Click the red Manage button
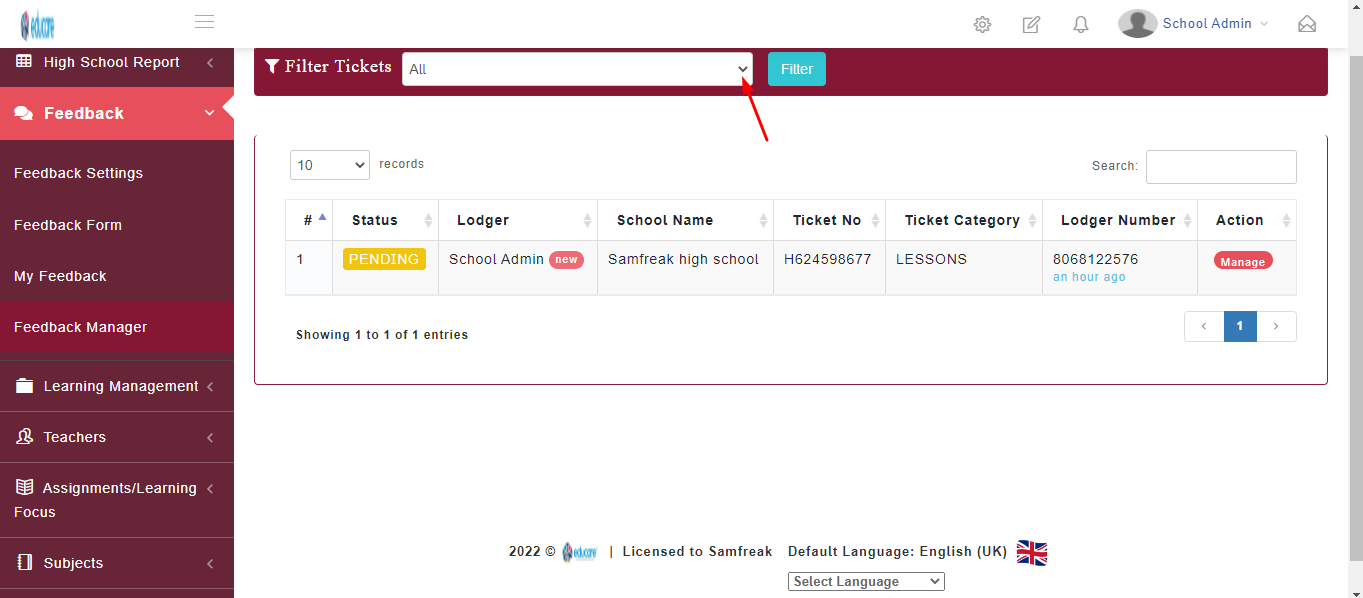 coord(1243,261)
